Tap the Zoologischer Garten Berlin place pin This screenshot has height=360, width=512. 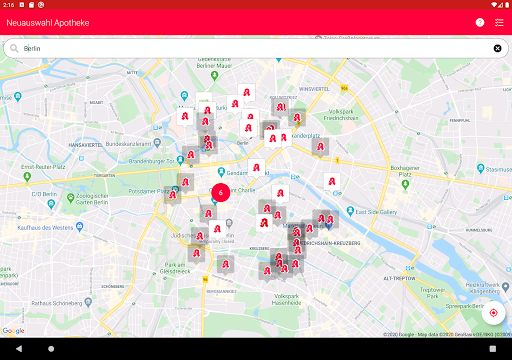tap(70, 198)
